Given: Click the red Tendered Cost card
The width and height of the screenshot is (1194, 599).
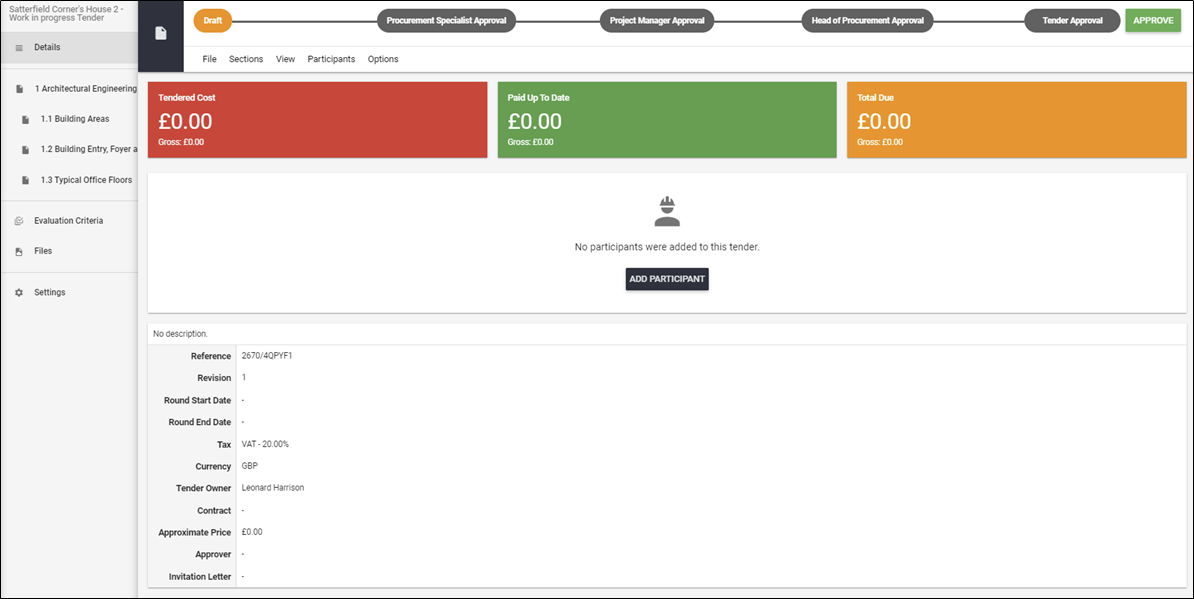Looking at the screenshot, I should (x=318, y=119).
